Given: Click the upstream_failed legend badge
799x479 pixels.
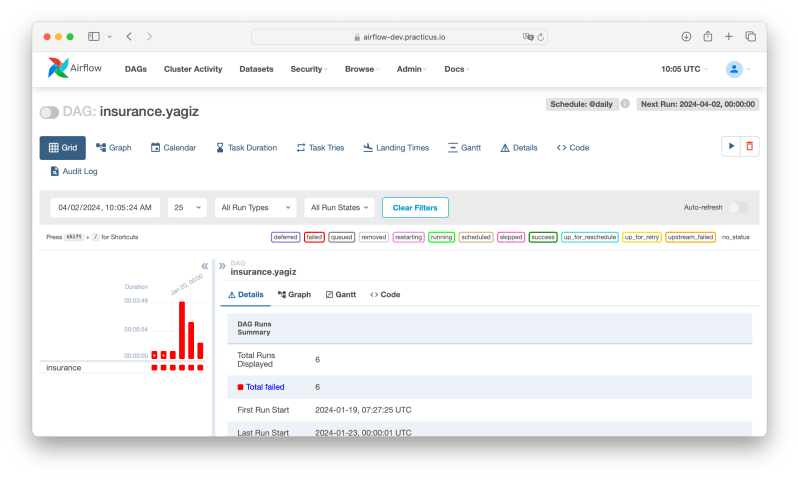Looking at the screenshot, I should 690,237.
